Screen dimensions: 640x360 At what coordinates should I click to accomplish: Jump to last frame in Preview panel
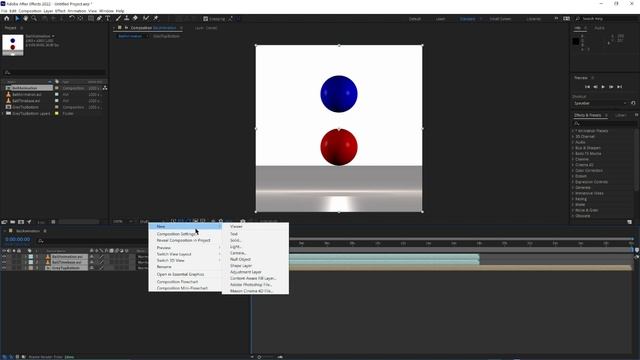619,87
